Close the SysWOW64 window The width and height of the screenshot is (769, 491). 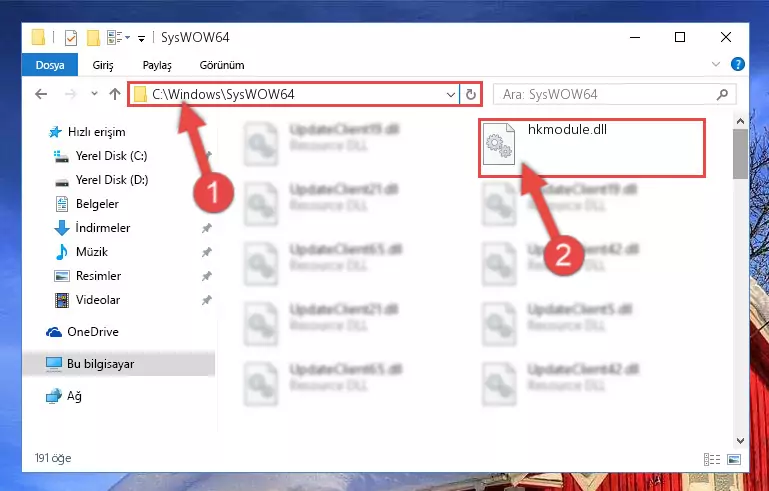pos(726,37)
